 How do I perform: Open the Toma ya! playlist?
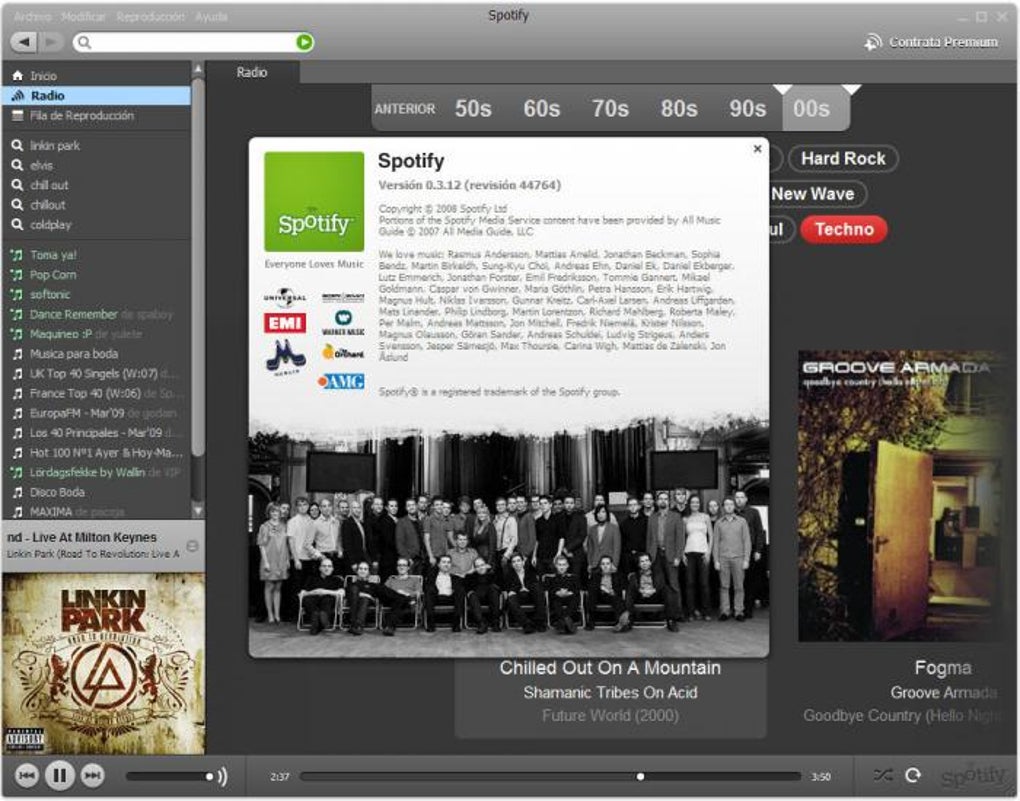(x=97, y=255)
